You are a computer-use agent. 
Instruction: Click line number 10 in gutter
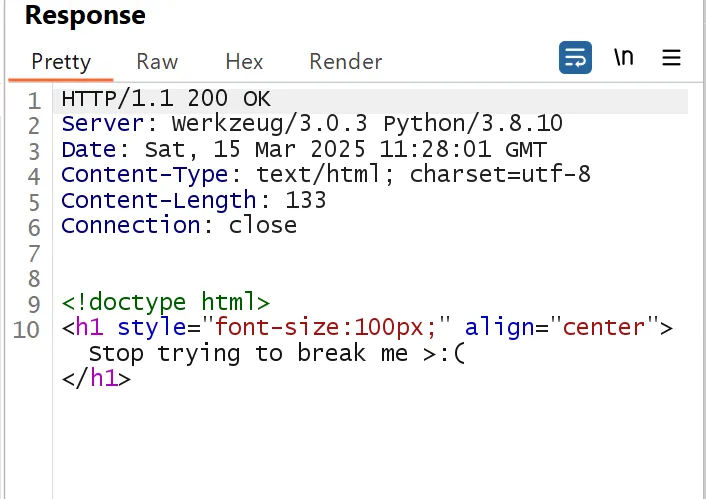[27, 328]
